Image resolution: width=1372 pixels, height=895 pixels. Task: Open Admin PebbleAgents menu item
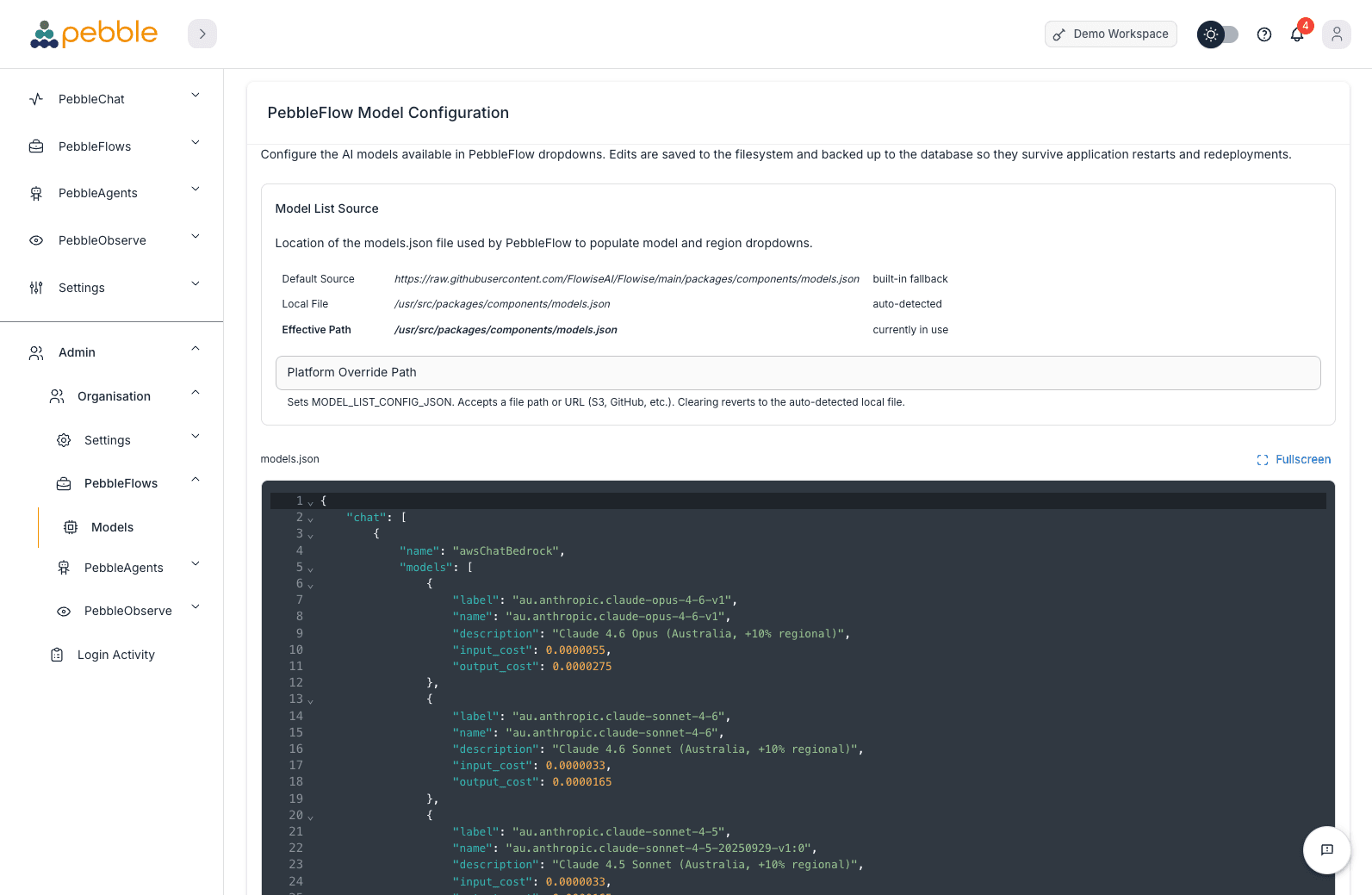click(125, 568)
